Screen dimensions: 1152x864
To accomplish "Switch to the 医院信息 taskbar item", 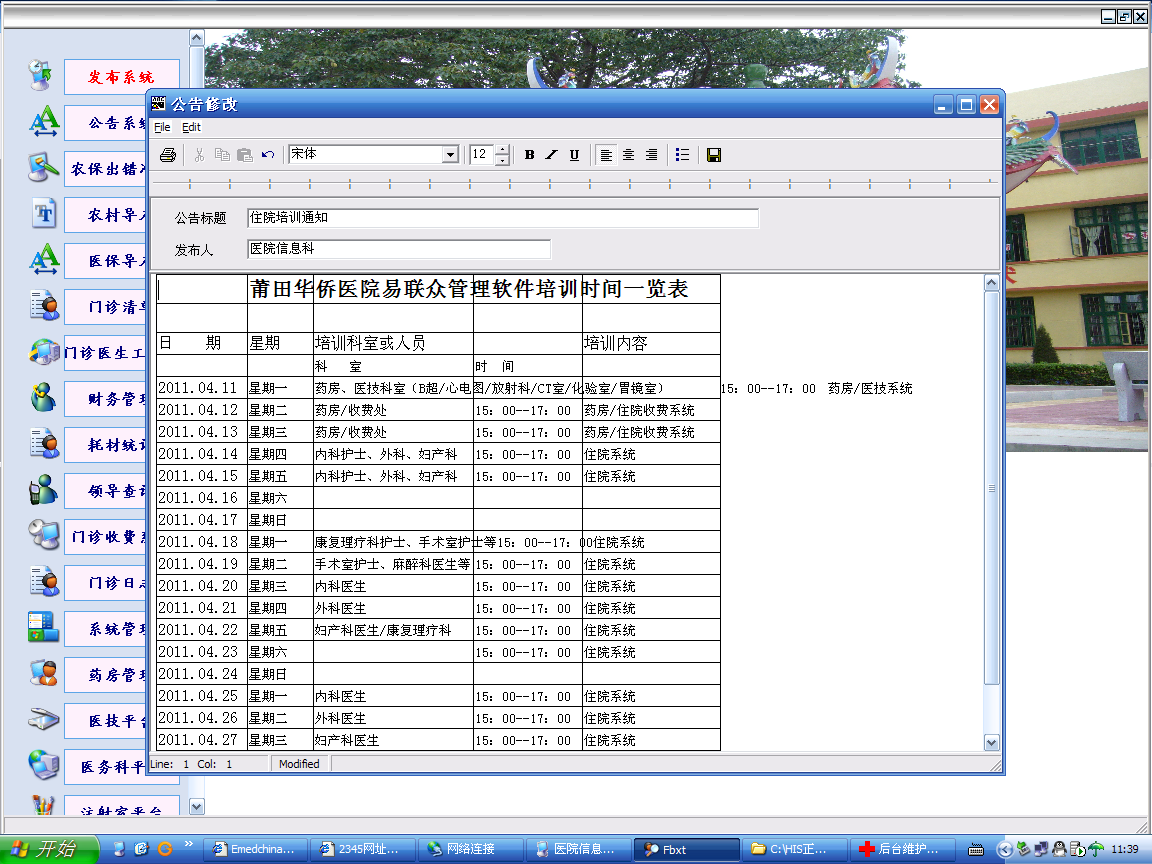I will point(578,849).
